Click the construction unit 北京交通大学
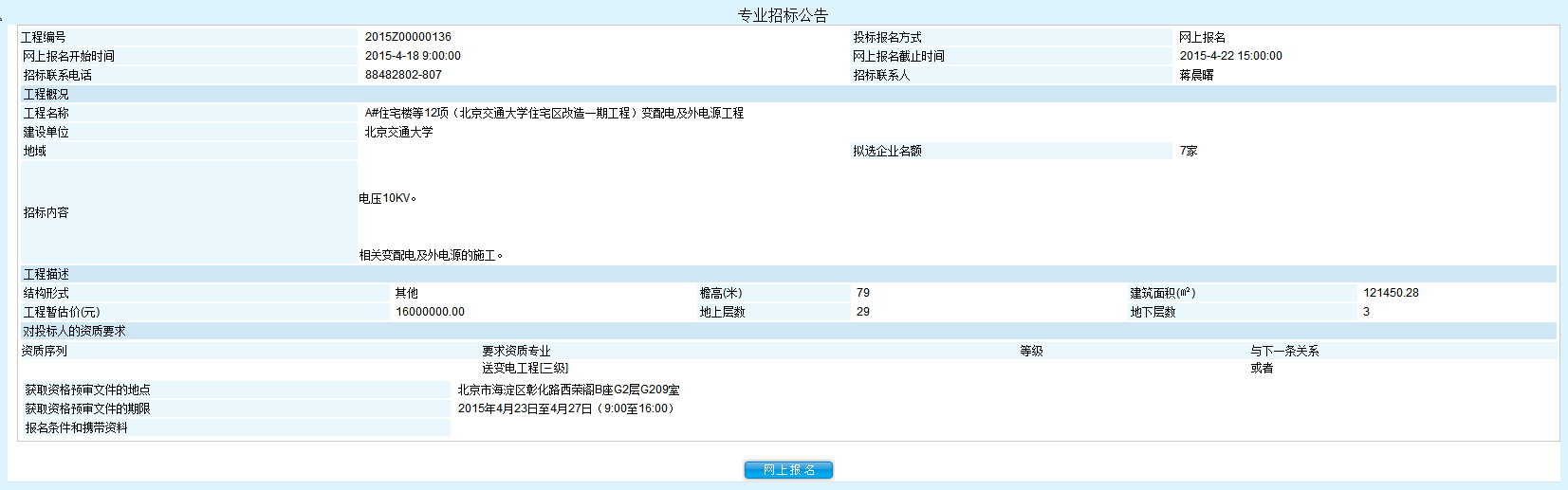This screenshot has height=490, width=1568. 398,132
